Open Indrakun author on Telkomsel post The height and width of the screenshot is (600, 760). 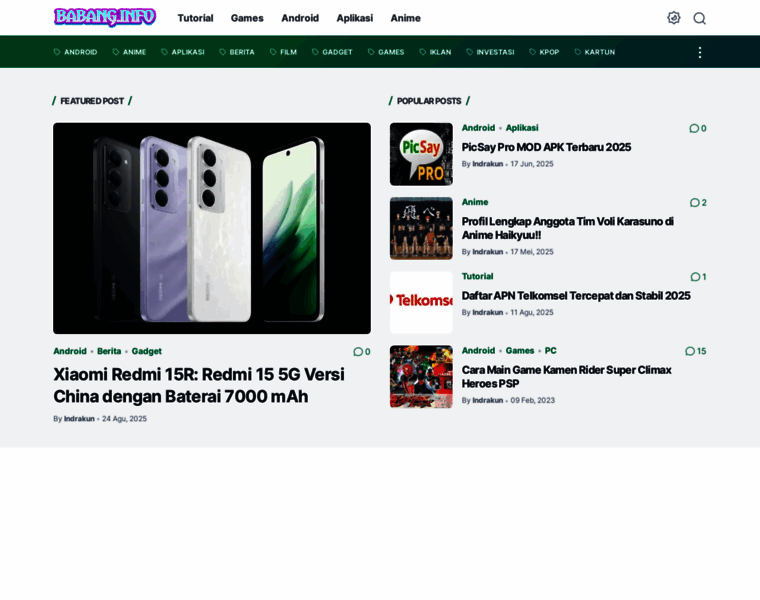(x=488, y=313)
